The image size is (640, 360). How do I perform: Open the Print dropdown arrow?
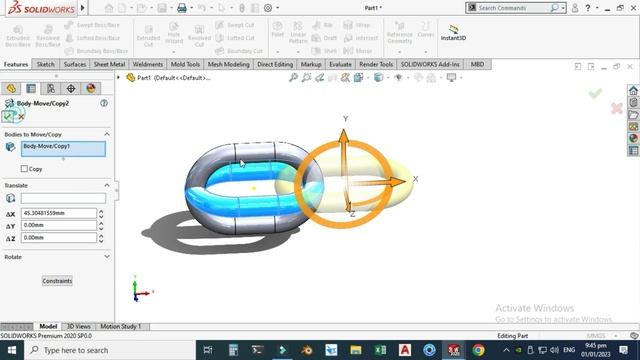[x=191, y=8]
